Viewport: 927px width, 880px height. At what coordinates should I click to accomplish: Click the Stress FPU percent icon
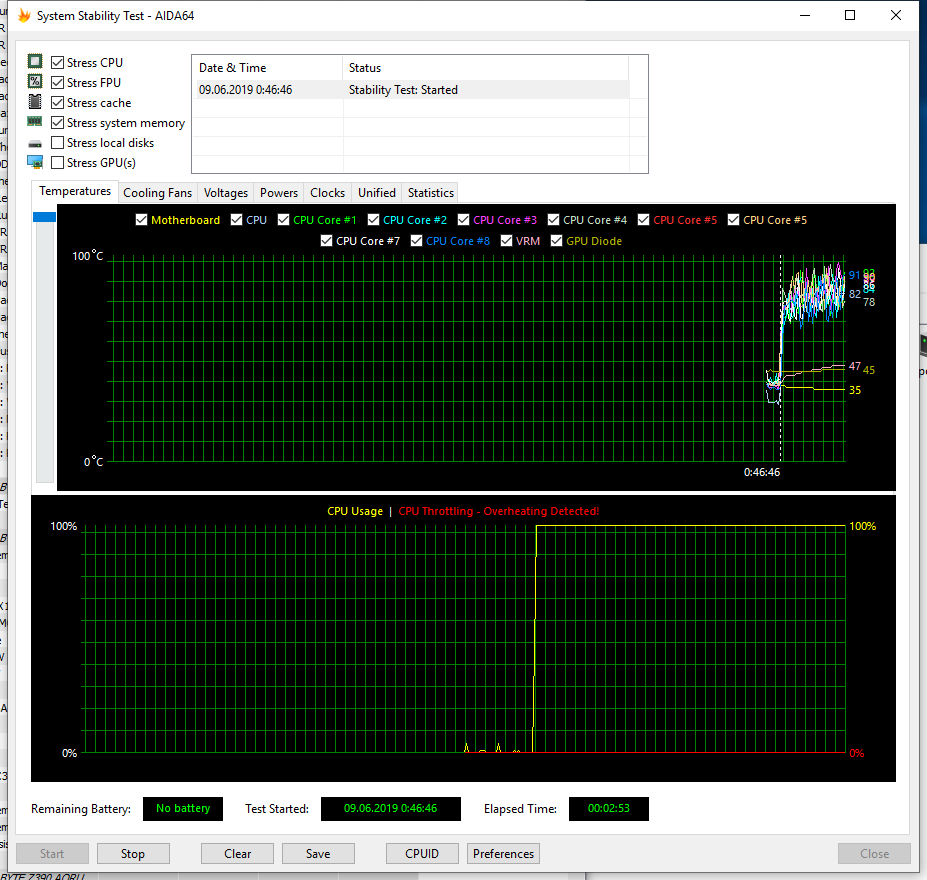[35, 82]
